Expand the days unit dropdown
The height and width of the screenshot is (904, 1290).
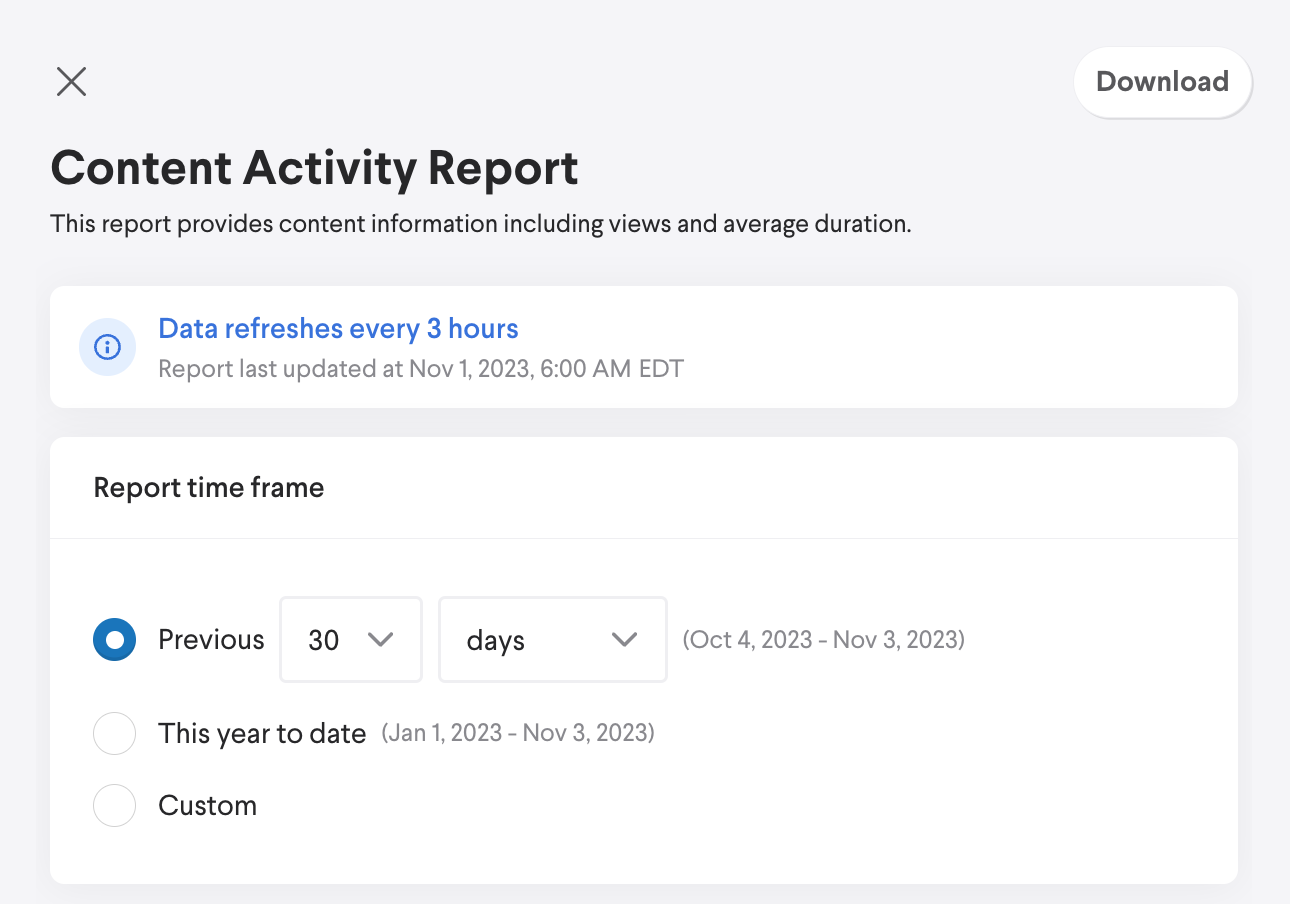[x=552, y=640]
